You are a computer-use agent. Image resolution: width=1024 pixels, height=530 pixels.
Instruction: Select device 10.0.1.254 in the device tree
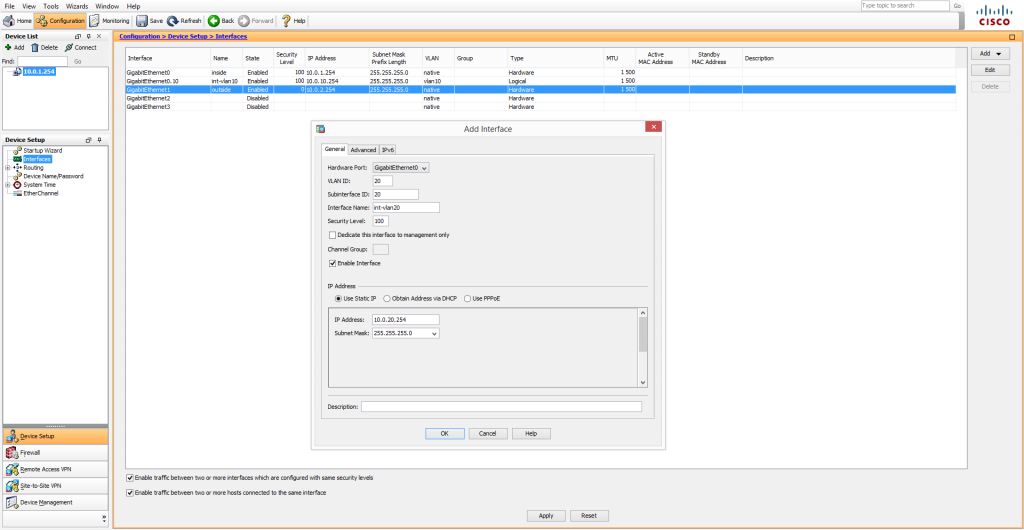39,72
